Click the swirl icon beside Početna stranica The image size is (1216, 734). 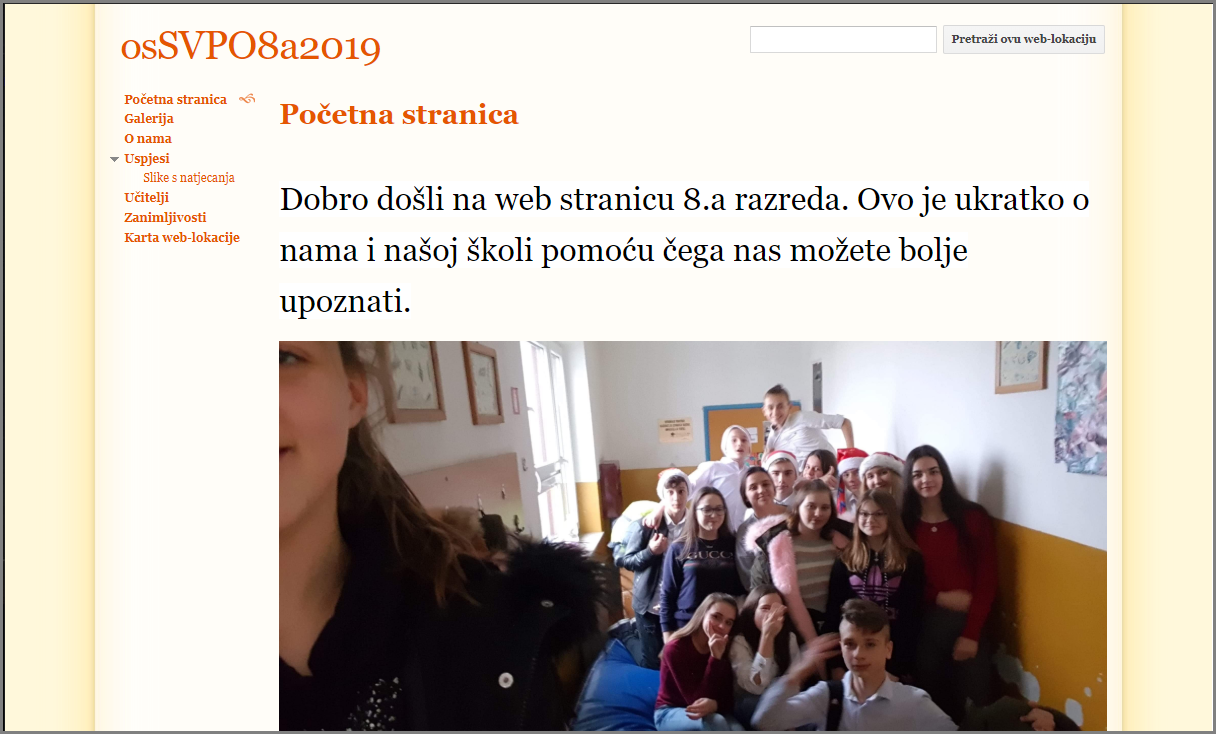point(247,98)
